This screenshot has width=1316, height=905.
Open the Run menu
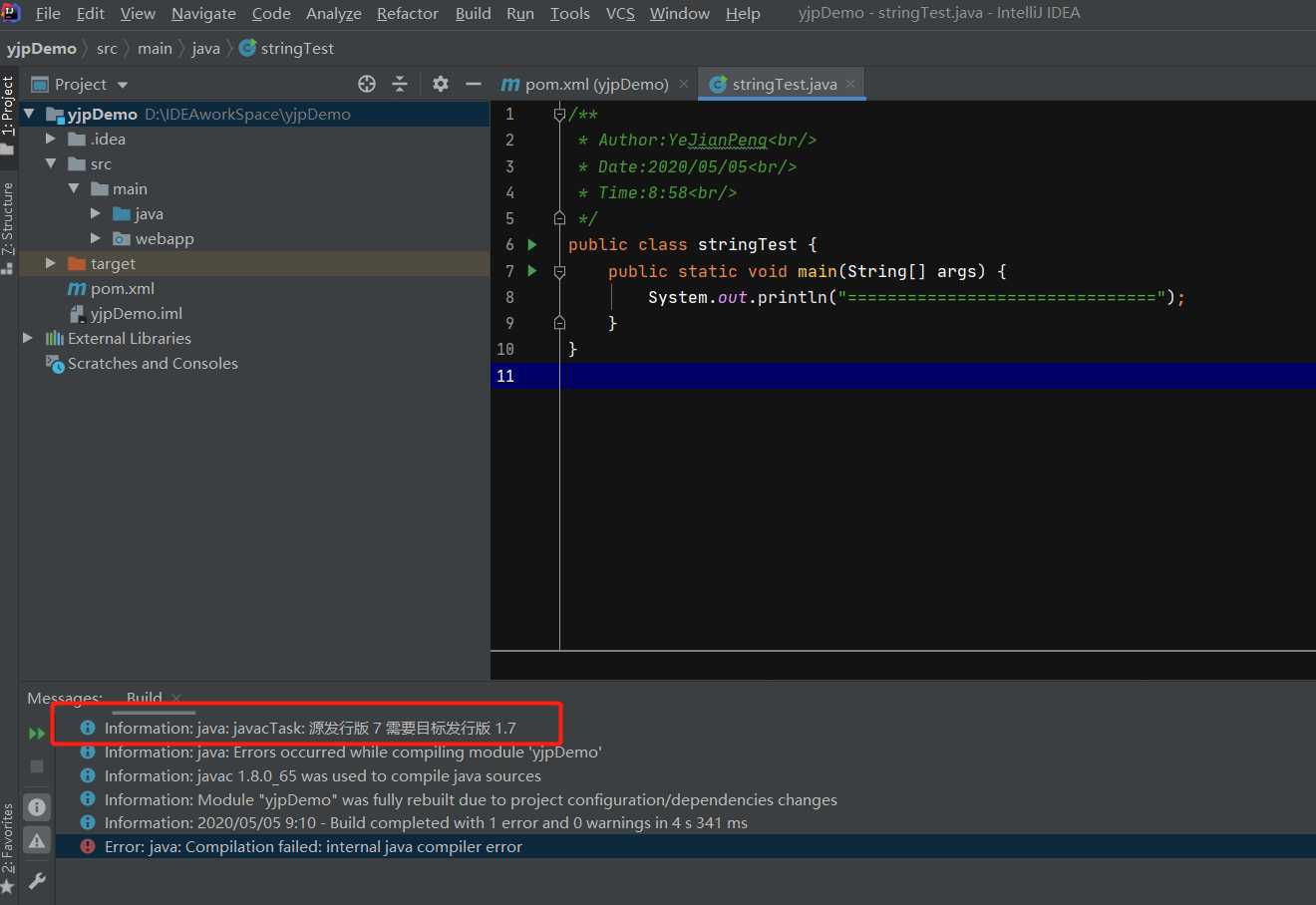tap(520, 13)
